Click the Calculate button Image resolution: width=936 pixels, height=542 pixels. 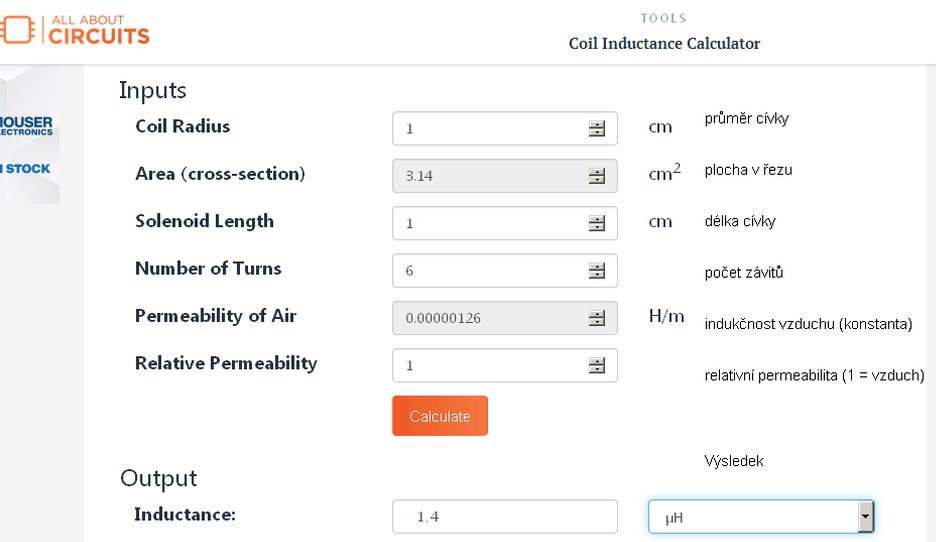tap(440, 415)
